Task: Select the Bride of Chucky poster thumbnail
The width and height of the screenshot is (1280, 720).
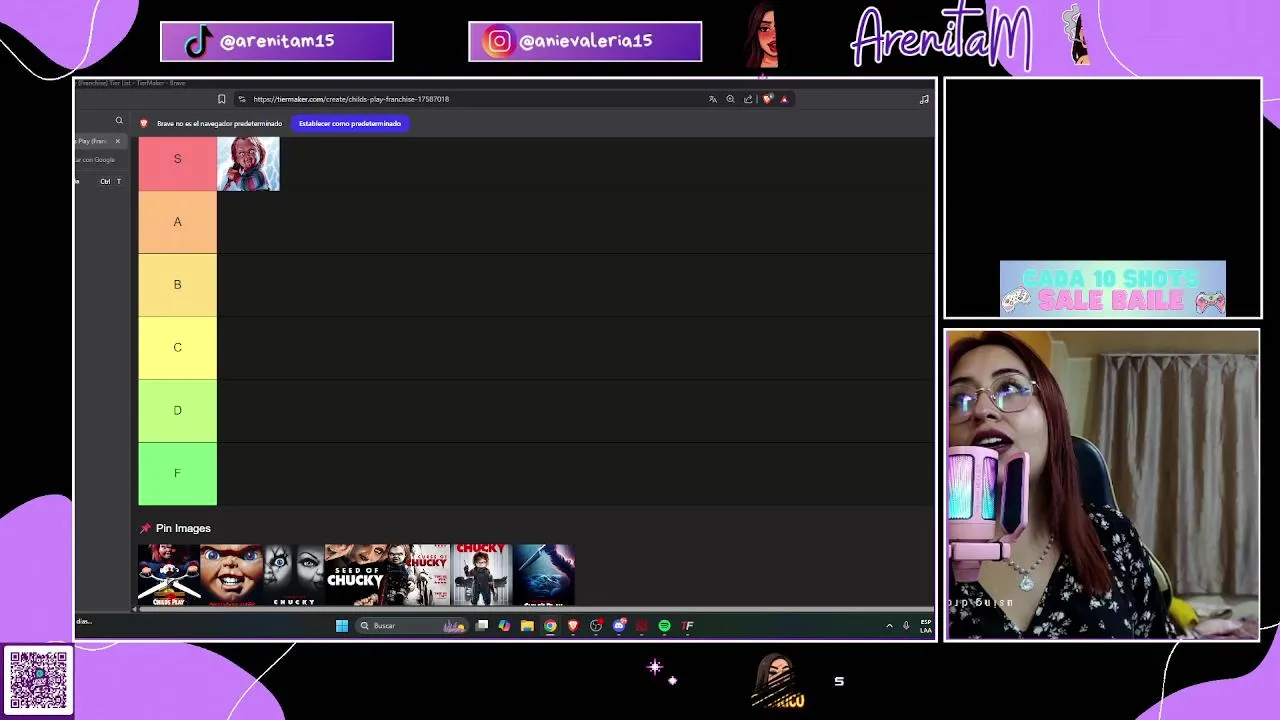Action: point(294,575)
